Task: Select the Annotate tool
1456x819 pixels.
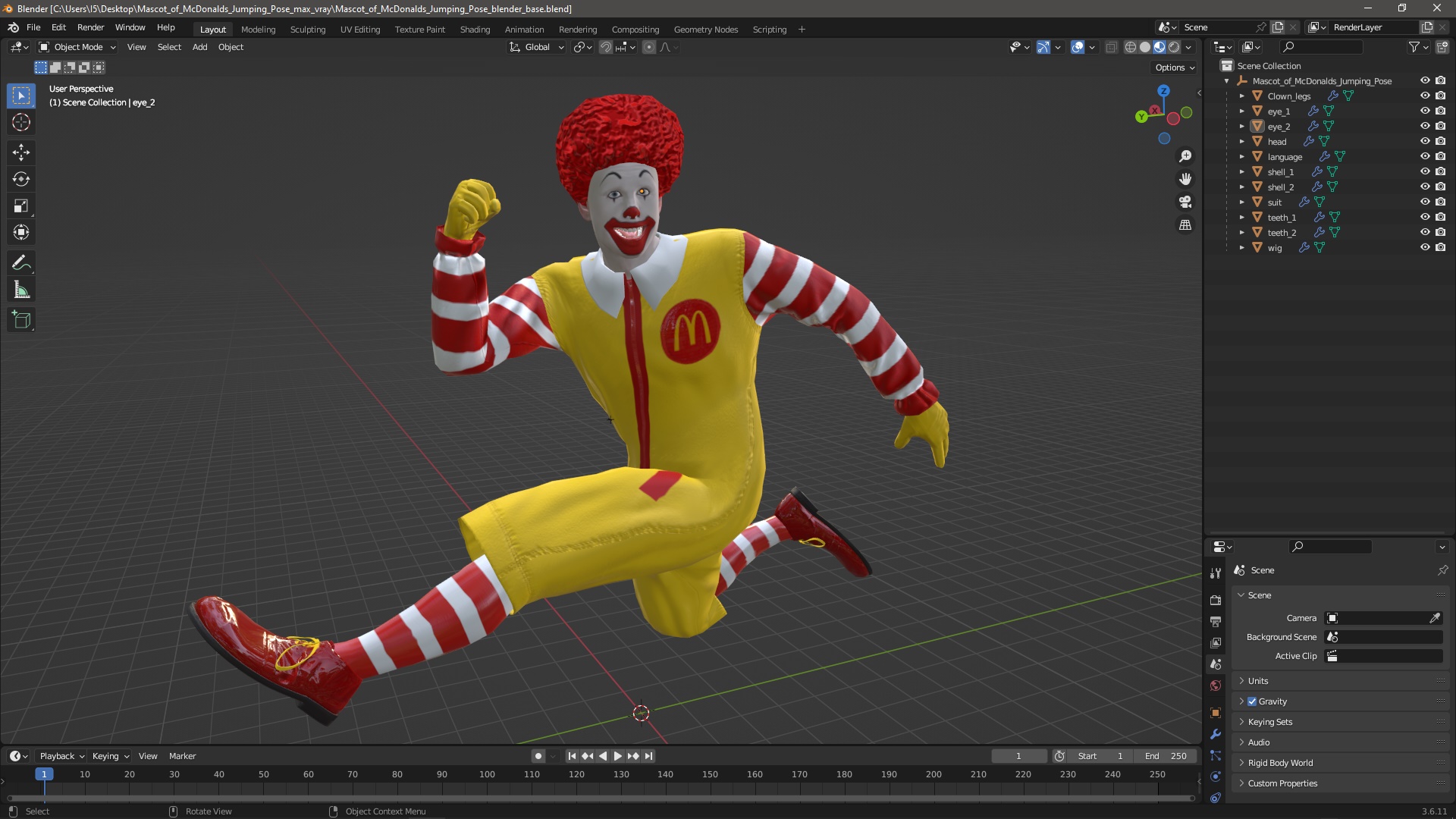Action: (x=21, y=263)
